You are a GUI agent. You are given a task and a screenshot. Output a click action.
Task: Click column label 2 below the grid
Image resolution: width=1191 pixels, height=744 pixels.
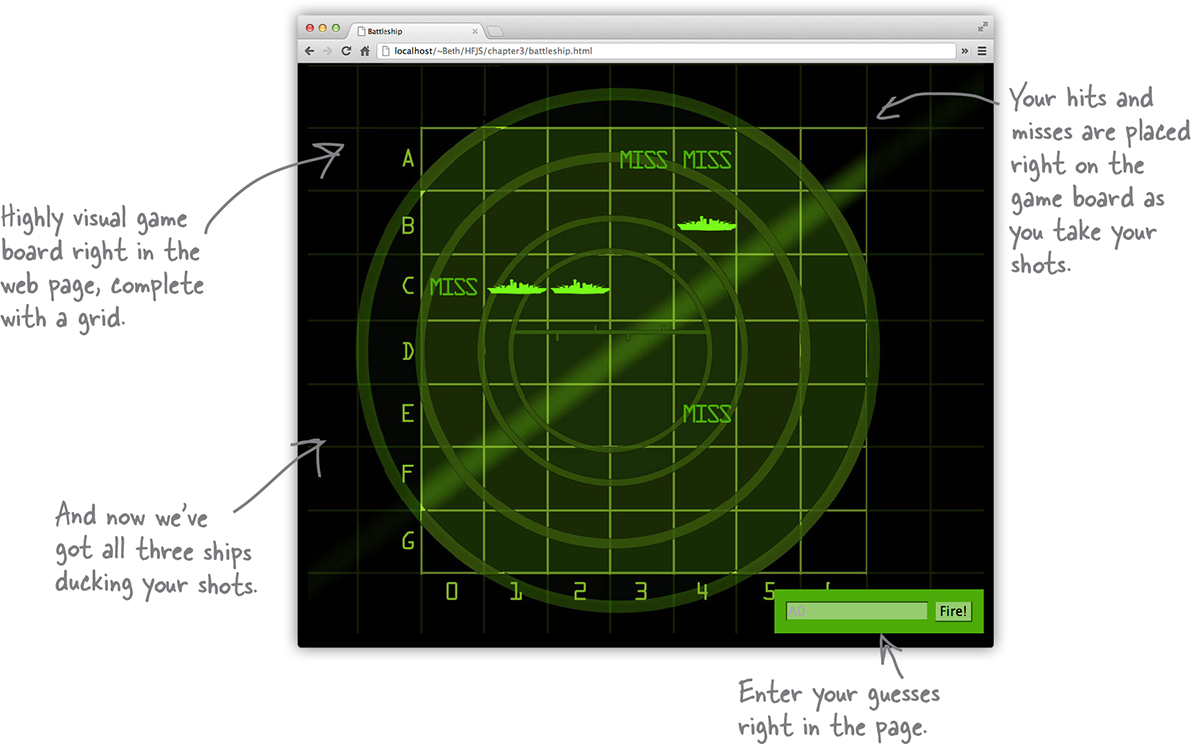(x=580, y=591)
